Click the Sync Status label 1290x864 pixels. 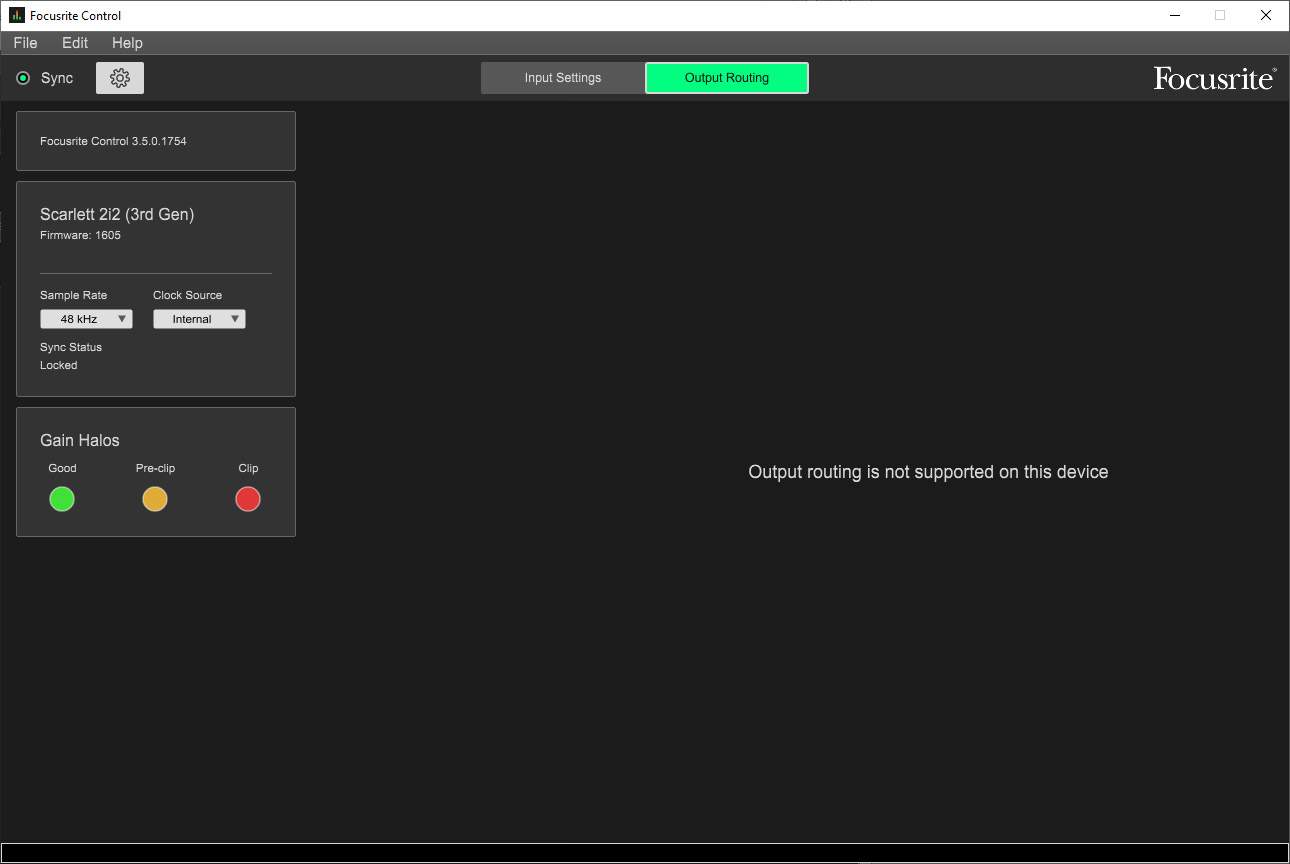click(71, 347)
